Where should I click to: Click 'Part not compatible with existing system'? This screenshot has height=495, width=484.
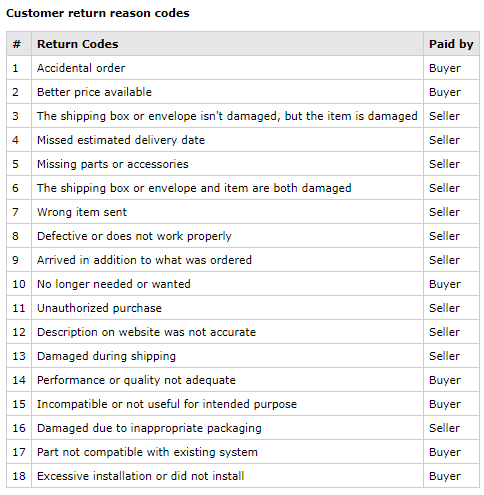tap(147, 452)
